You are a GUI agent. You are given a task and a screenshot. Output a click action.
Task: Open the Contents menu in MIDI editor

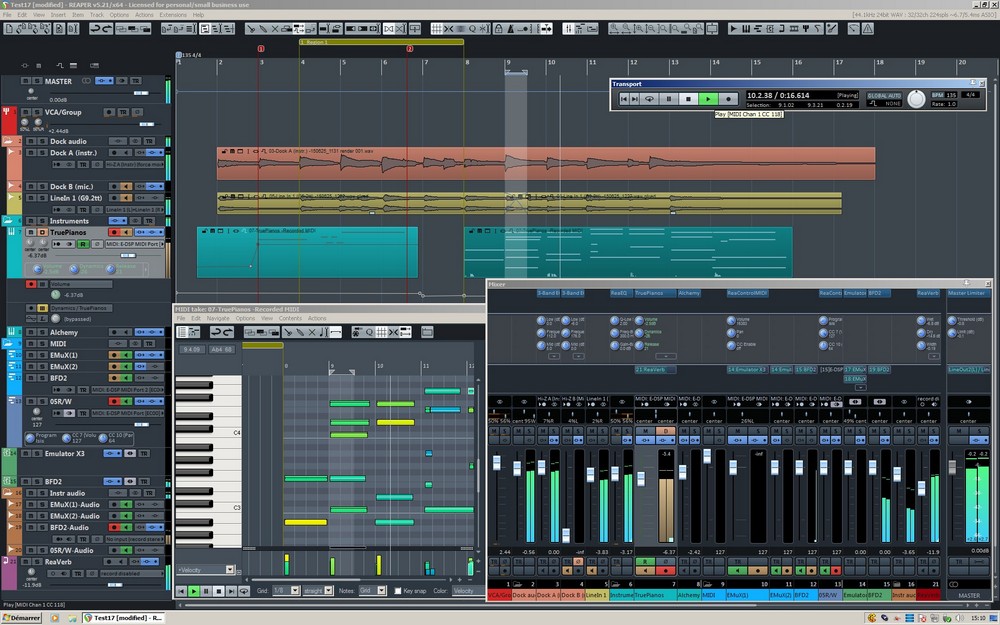tap(290, 318)
